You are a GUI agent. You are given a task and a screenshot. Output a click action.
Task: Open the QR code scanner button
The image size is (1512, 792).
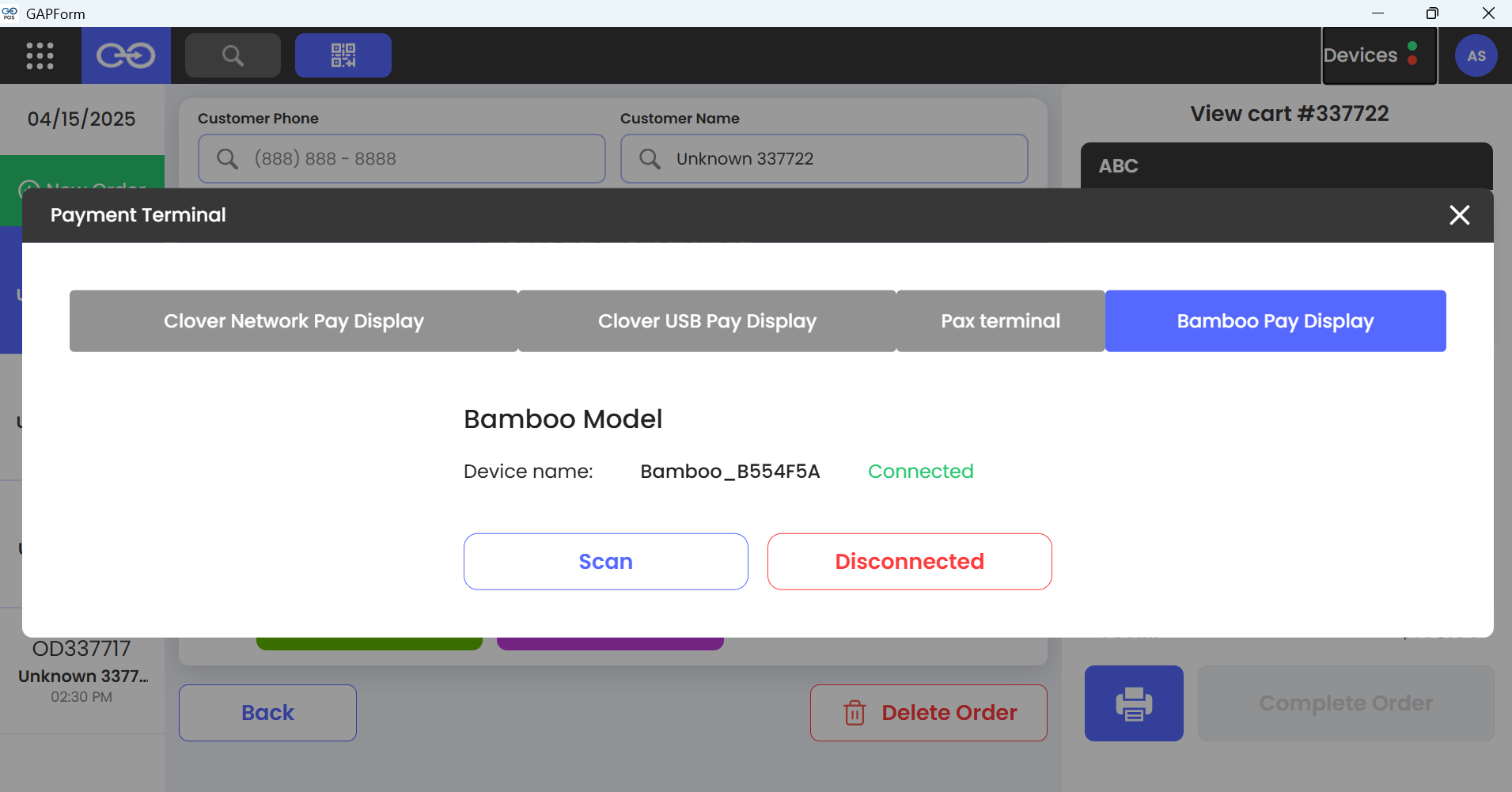(343, 55)
